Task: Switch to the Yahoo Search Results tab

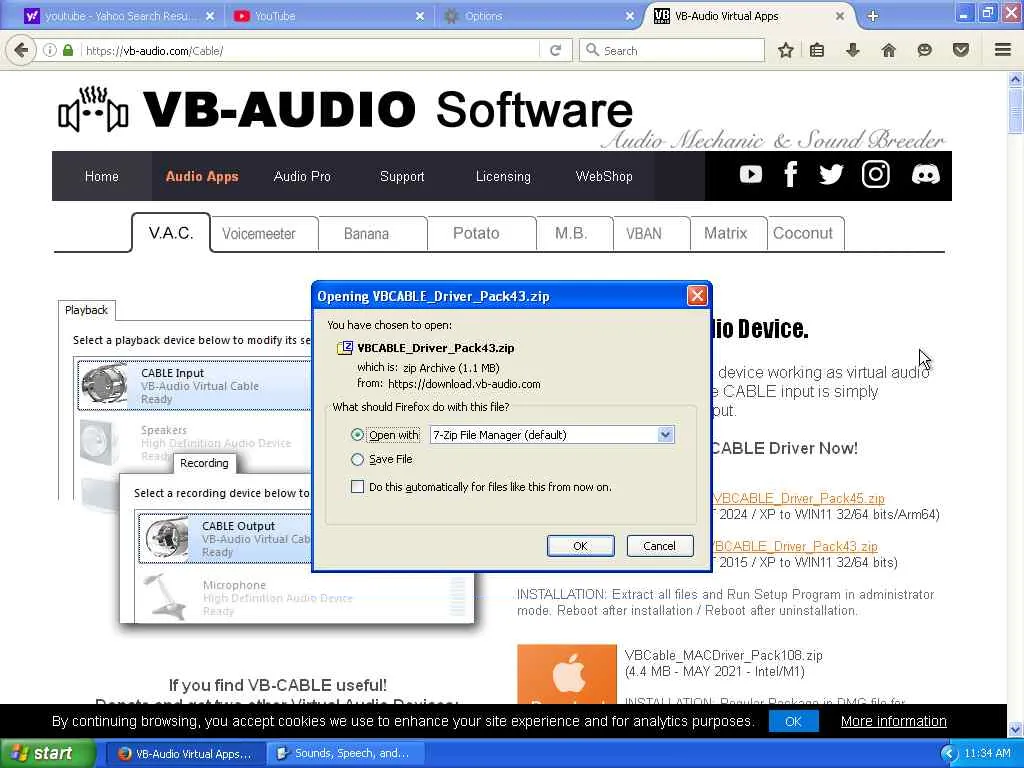Action: [x=119, y=16]
